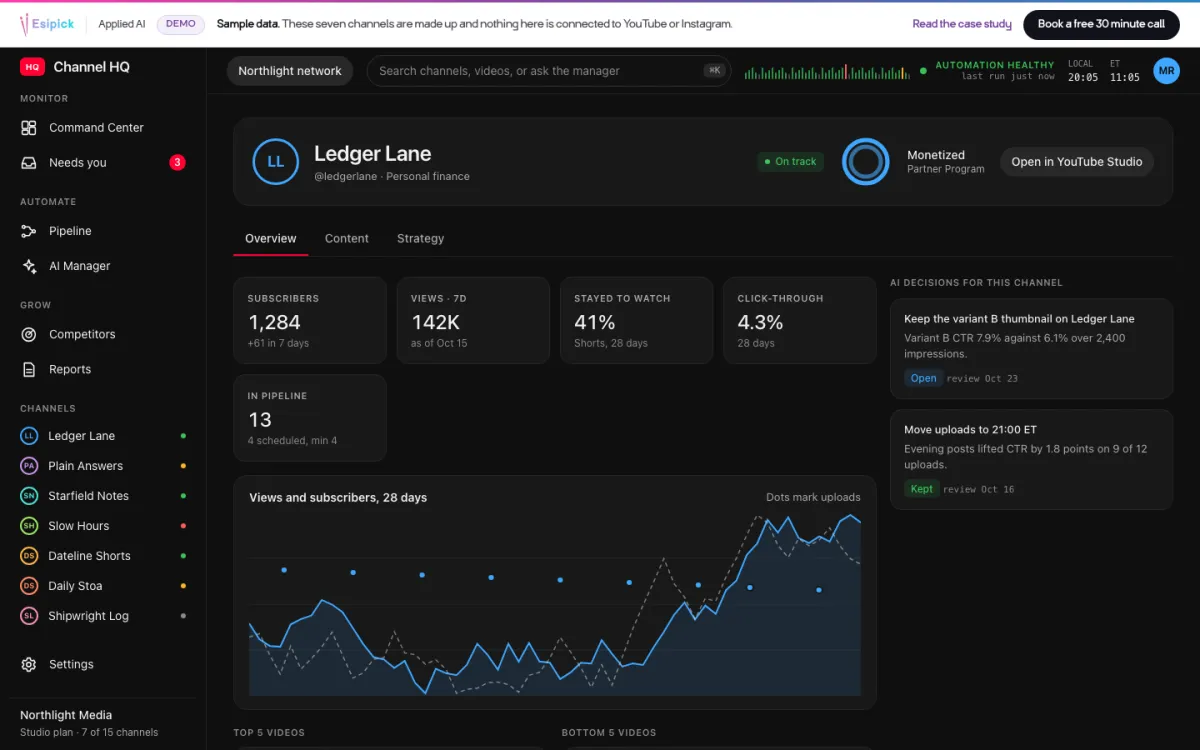
Task: Click the green automation healthy status dot
Action: point(923,71)
